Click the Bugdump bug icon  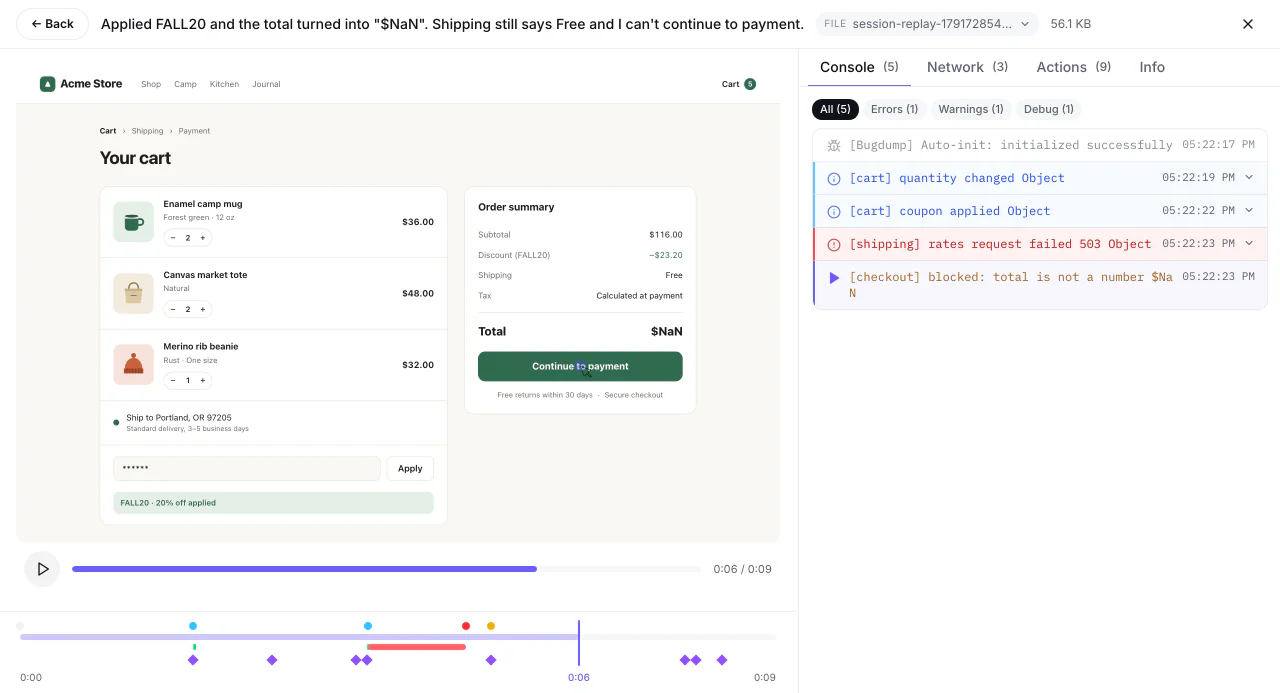pos(834,146)
